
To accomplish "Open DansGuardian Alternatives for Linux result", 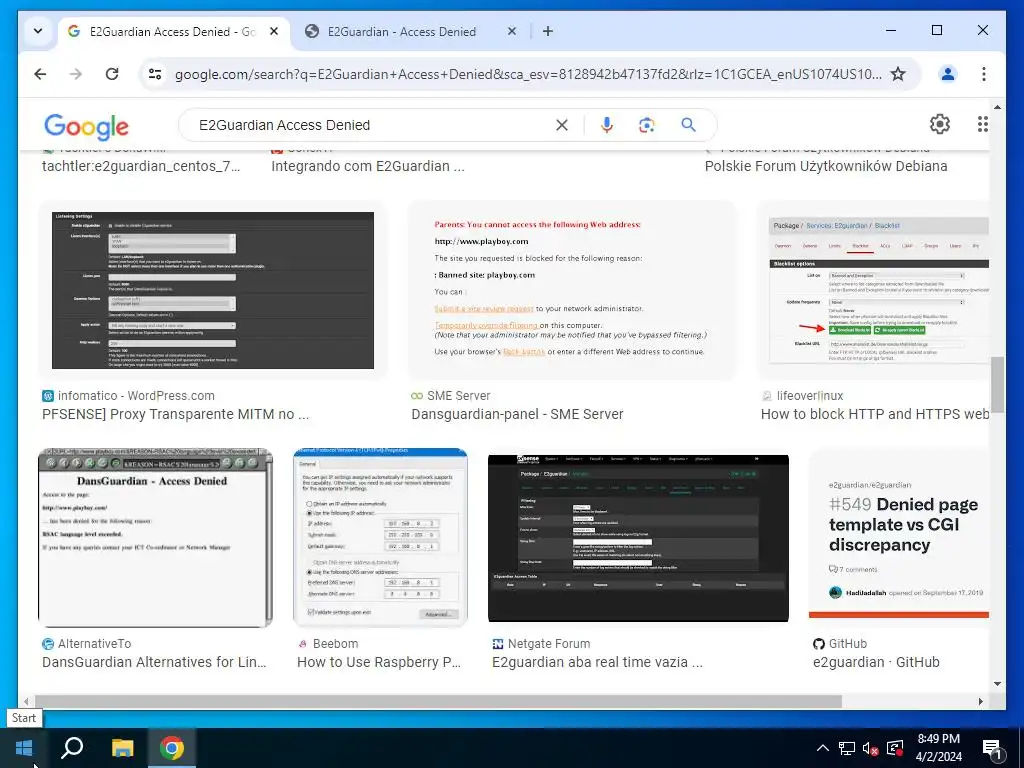I will click(154, 662).
